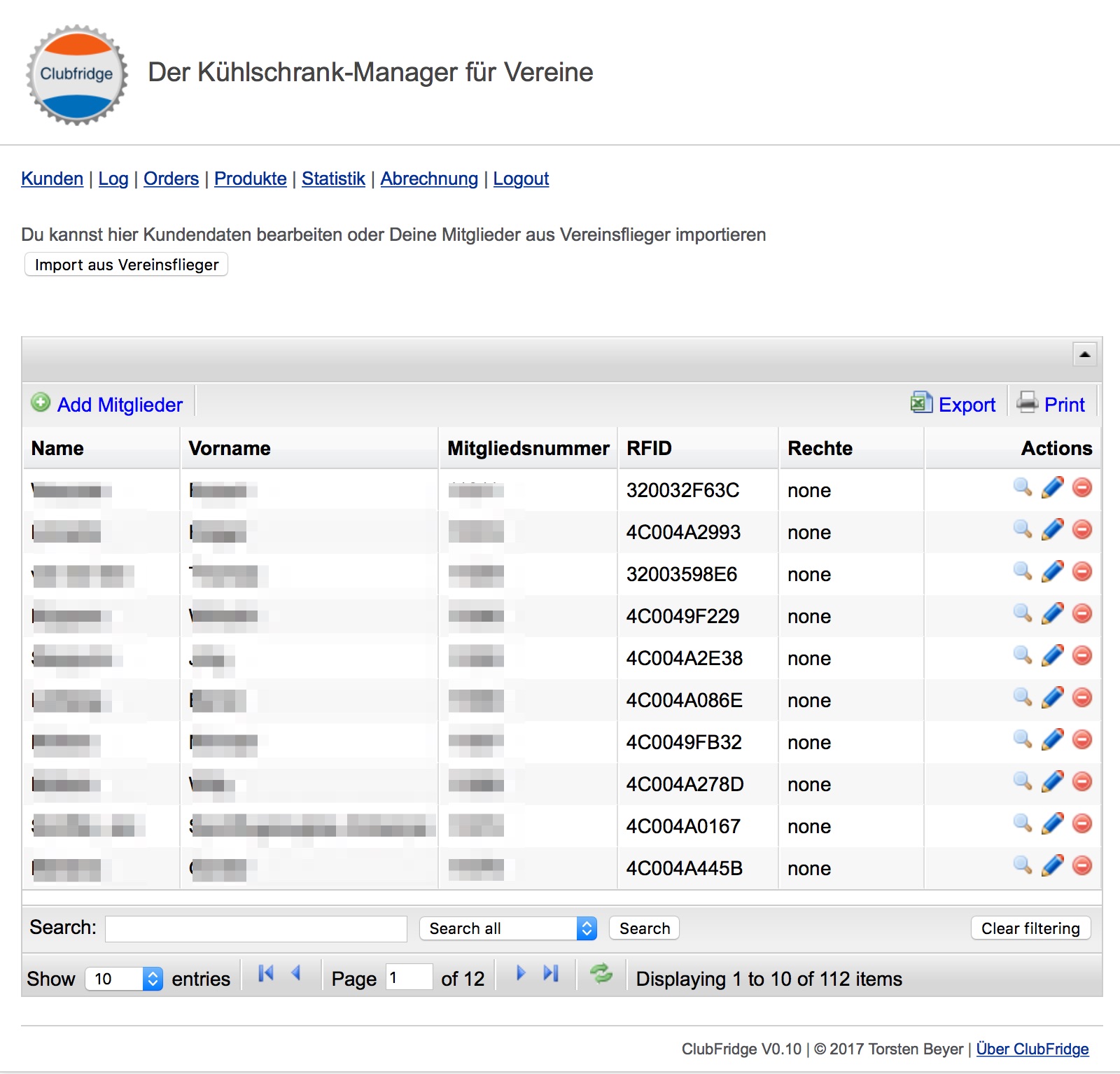Viewport: 1120px width, 1074px height.
Task: Click into the Search text field
Action: pyautogui.click(x=256, y=928)
